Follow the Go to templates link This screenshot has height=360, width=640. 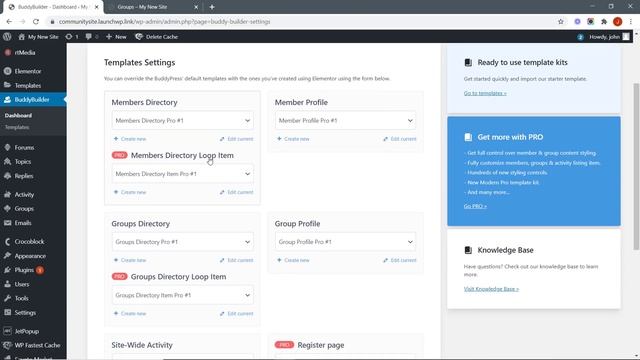[485, 93]
